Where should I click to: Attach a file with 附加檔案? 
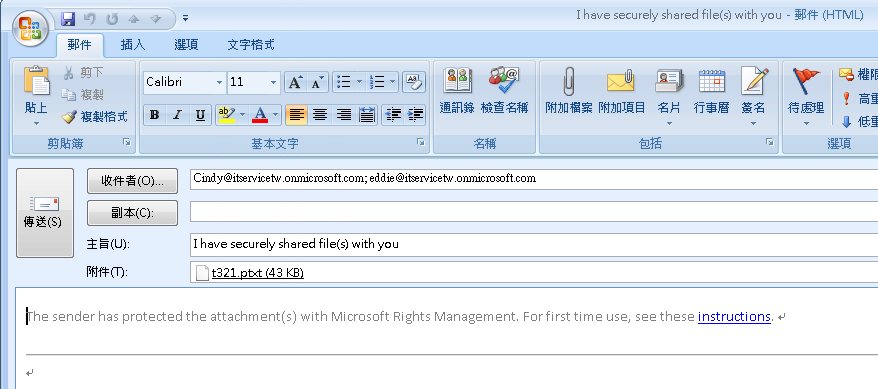coord(569,91)
